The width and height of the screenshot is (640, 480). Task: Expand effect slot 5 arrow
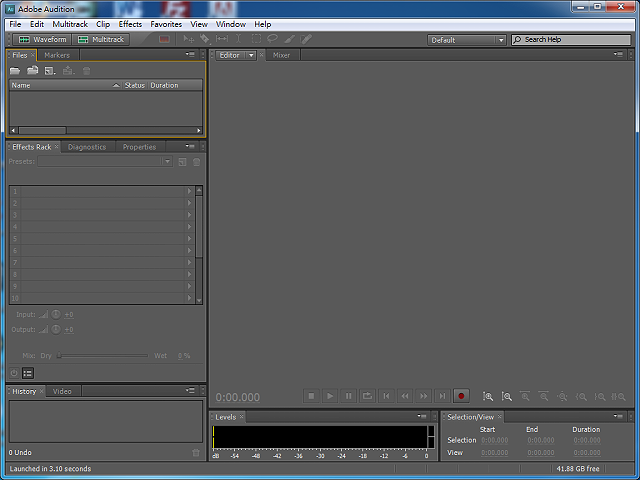pos(189,238)
